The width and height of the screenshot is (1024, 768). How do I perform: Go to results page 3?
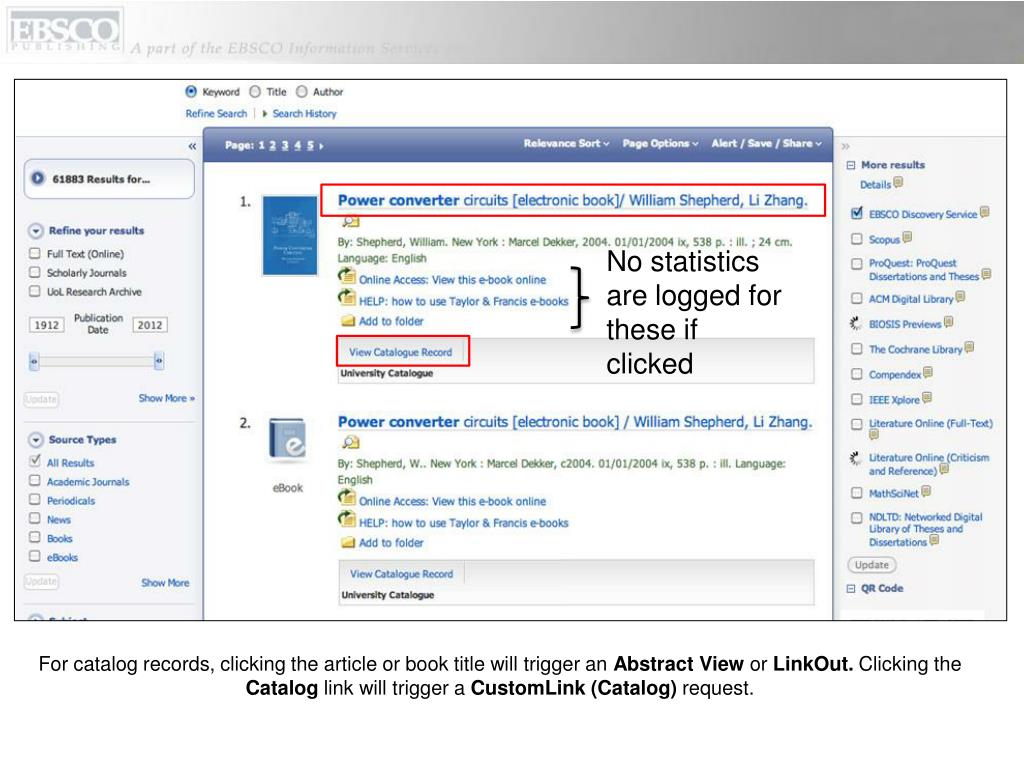coord(285,146)
